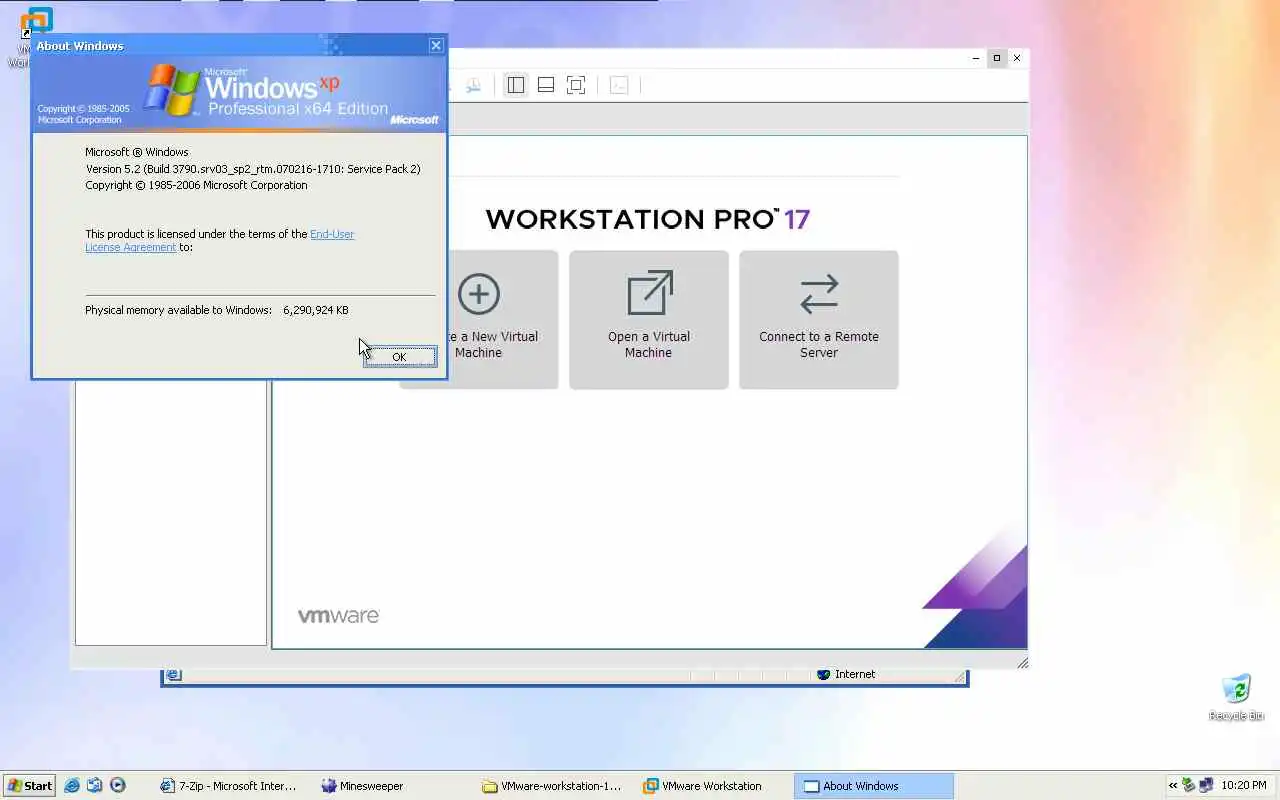The height and width of the screenshot is (800, 1280).
Task: Click the network connection tray icon
Action: tap(1206, 786)
